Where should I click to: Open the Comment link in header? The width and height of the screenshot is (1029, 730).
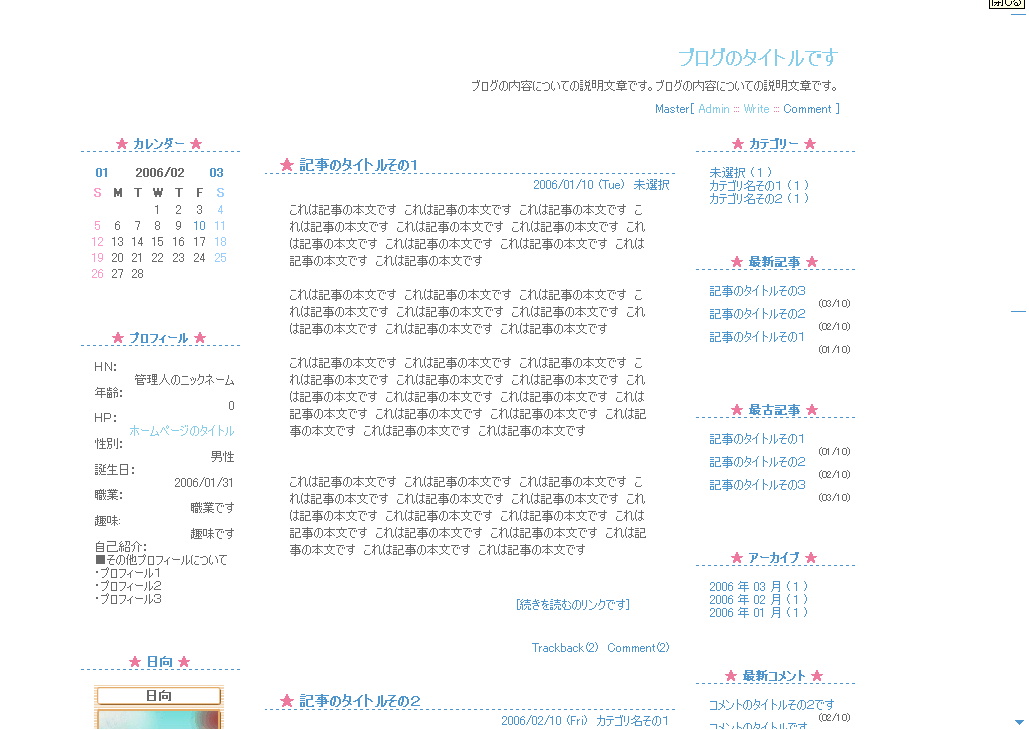(807, 109)
